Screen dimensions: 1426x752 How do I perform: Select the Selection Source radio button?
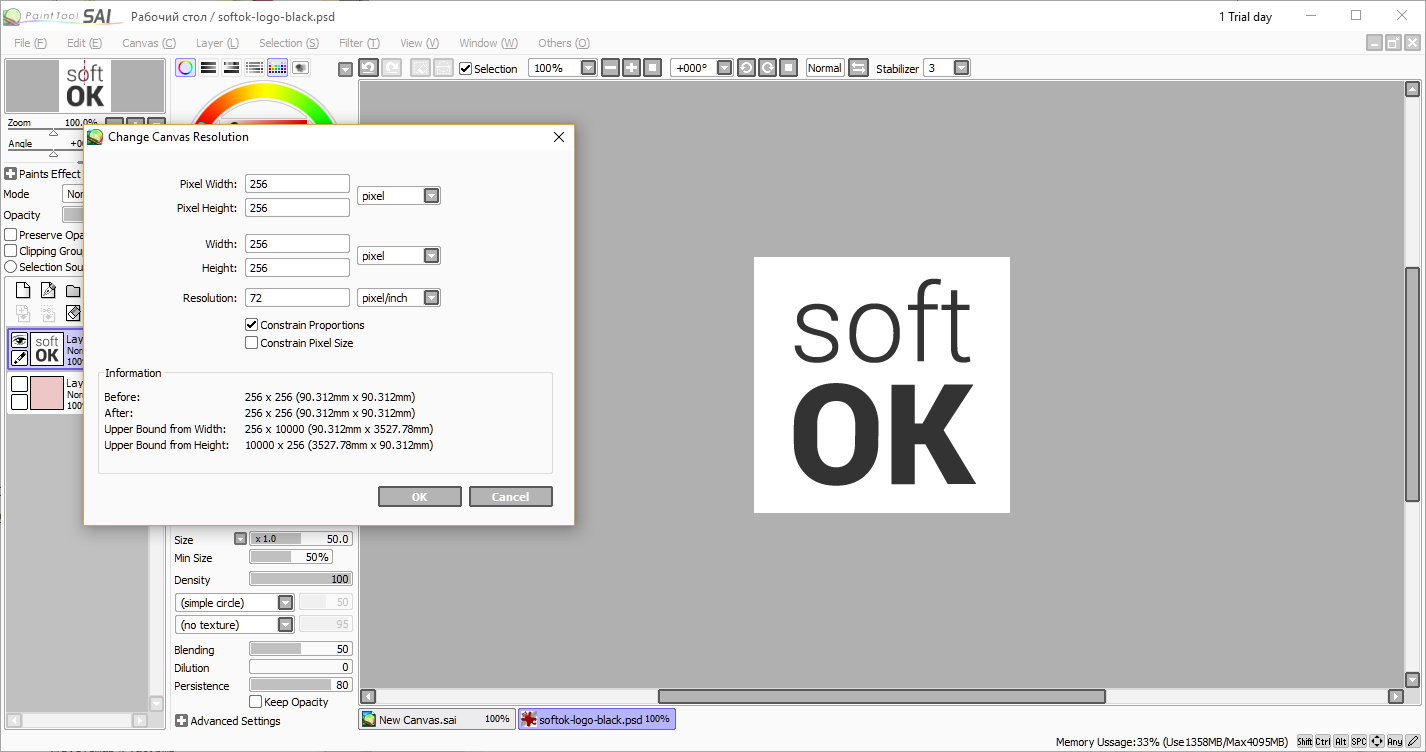(x=11, y=267)
